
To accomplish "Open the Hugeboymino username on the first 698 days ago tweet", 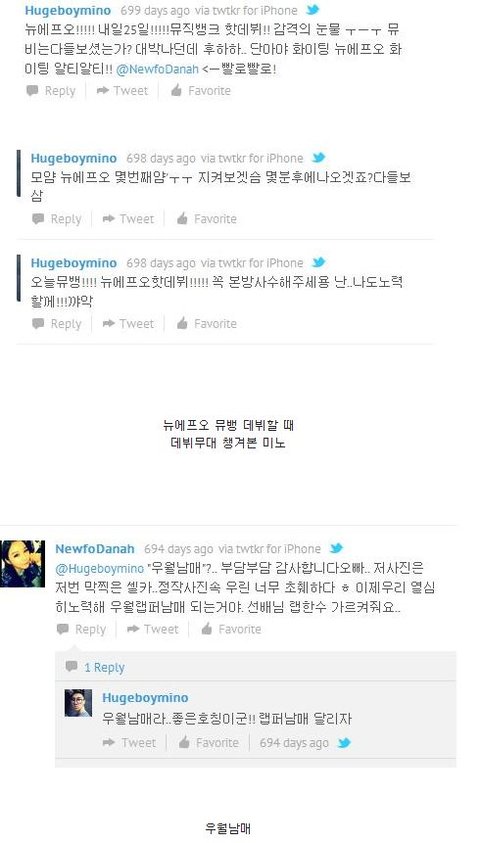I will coord(74,159).
